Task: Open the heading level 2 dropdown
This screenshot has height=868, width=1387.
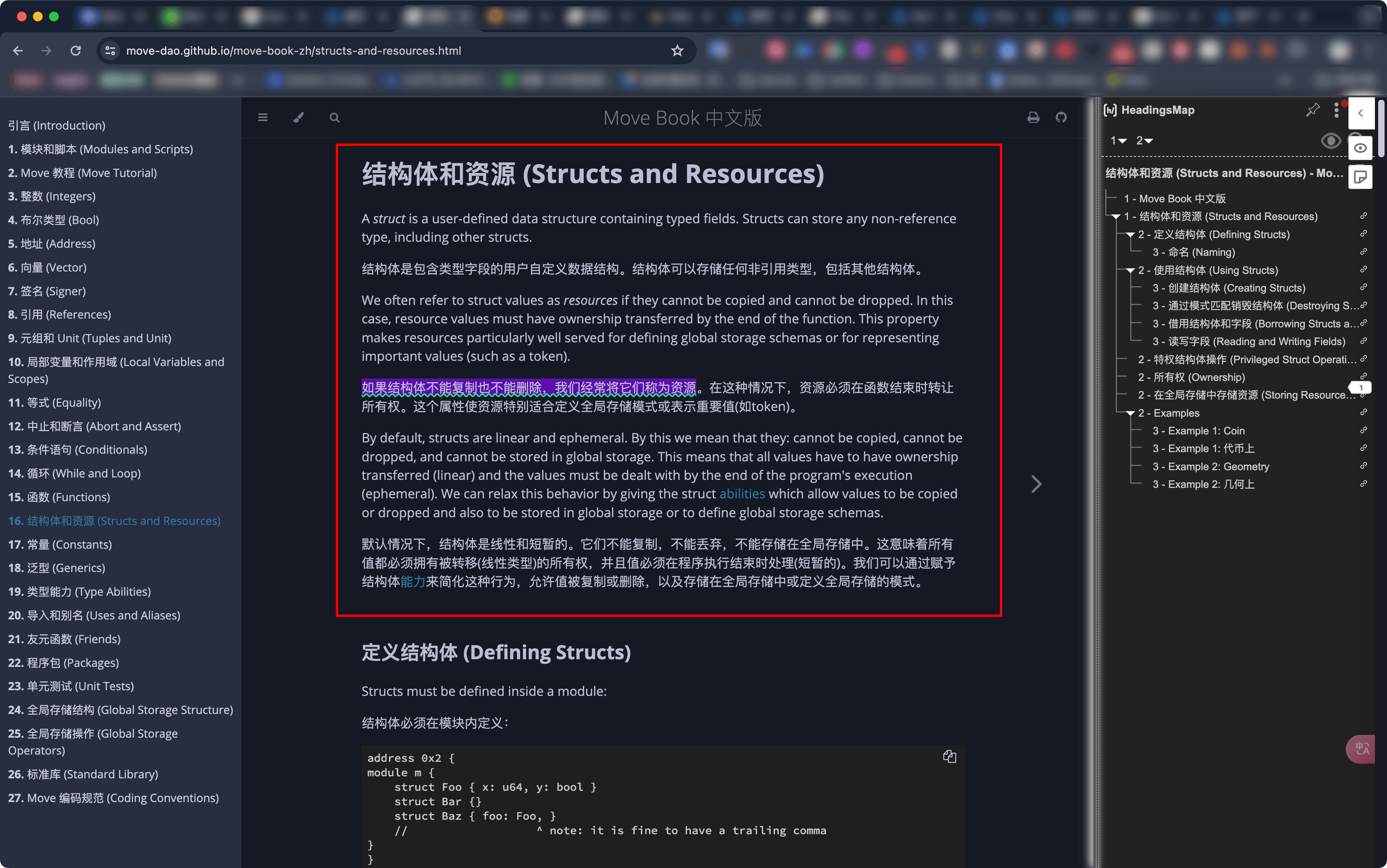Action: (1144, 141)
